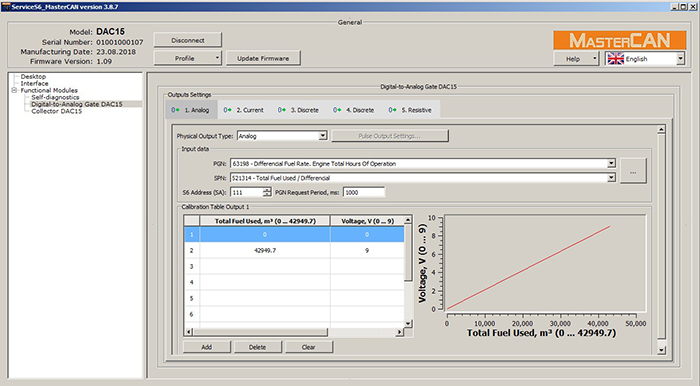
Task: Select row header 1 in table
Action: coord(192,234)
